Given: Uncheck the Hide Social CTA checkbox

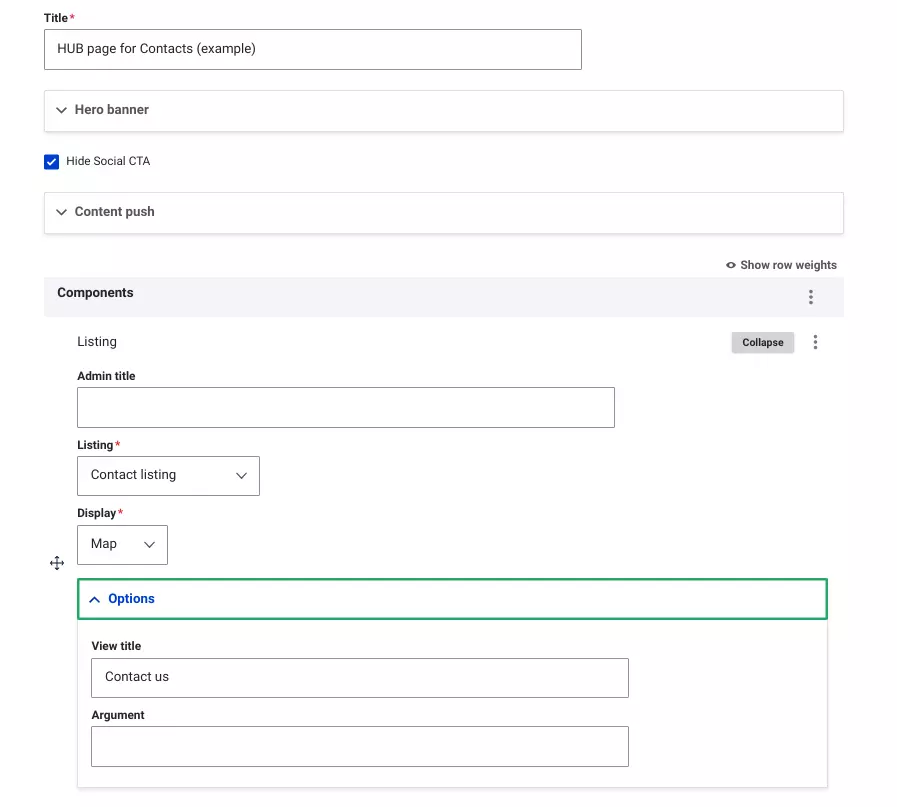Looking at the screenshot, I should (51, 161).
